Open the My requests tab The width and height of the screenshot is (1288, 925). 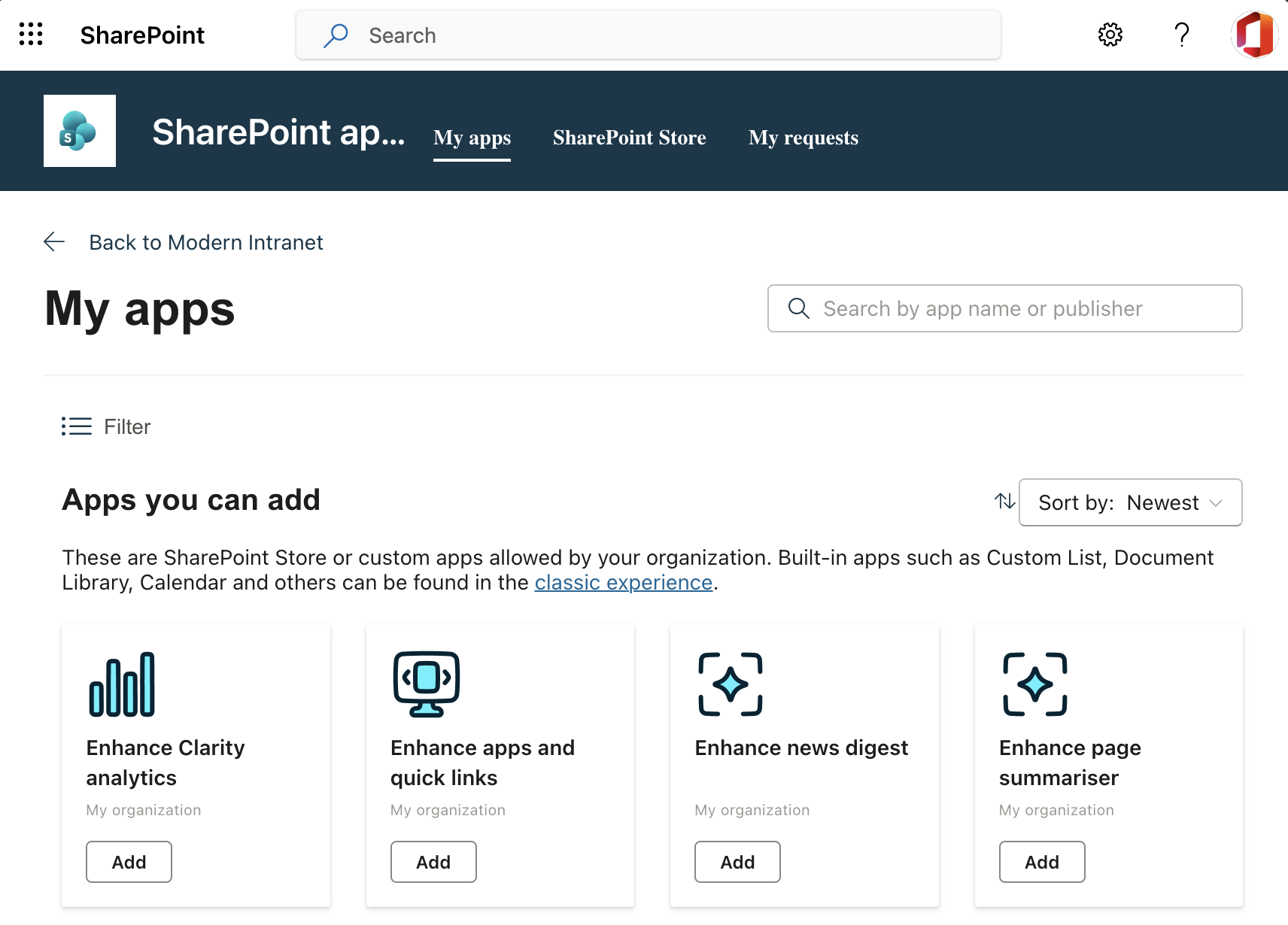(x=803, y=138)
